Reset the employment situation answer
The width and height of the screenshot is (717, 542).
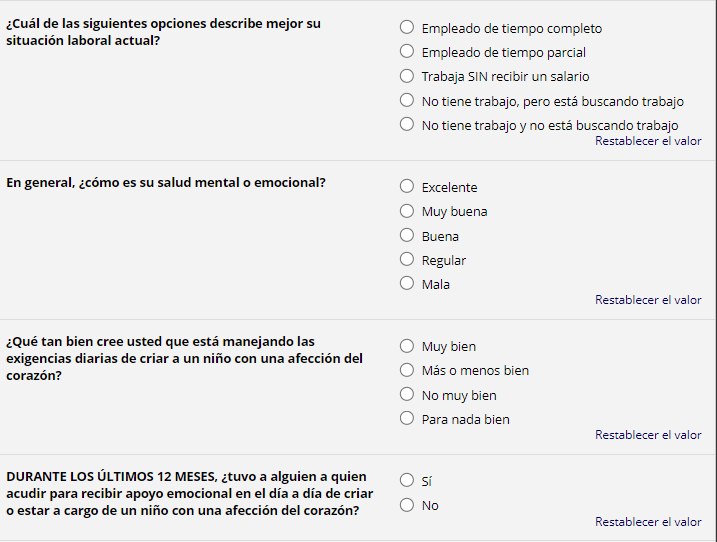(x=648, y=141)
